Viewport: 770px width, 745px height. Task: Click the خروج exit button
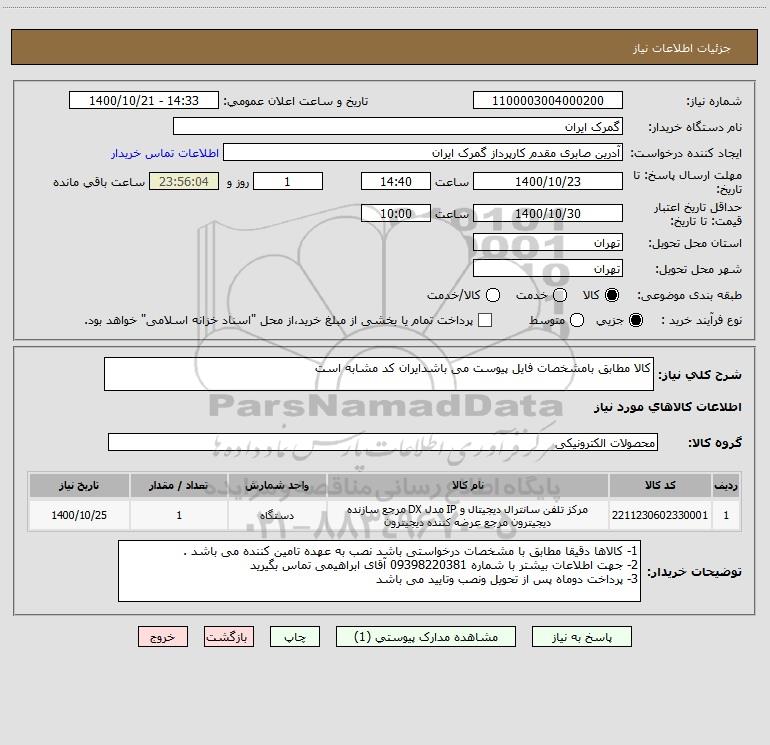(163, 637)
